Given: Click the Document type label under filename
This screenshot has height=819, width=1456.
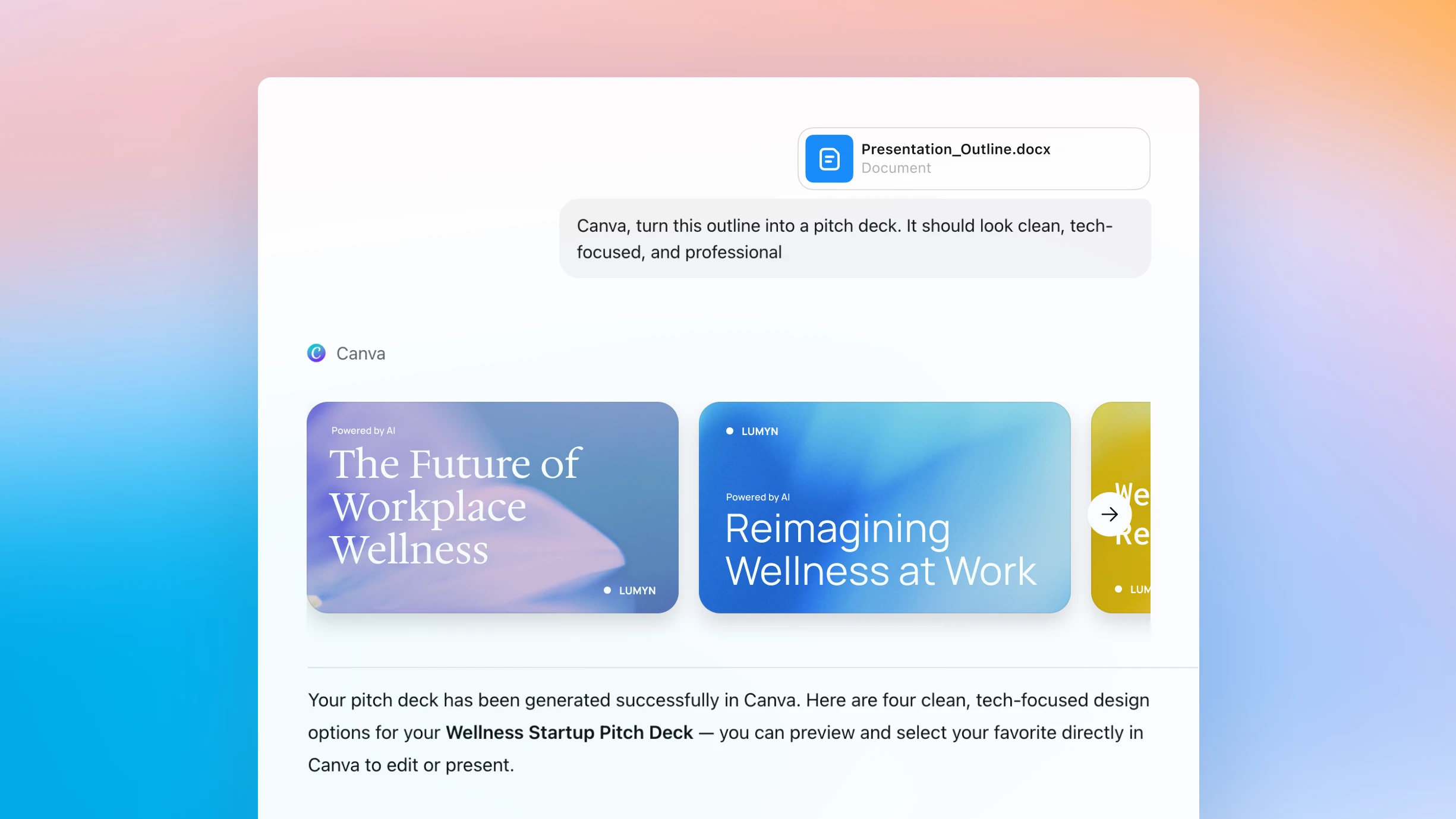Looking at the screenshot, I should click(896, 168).
